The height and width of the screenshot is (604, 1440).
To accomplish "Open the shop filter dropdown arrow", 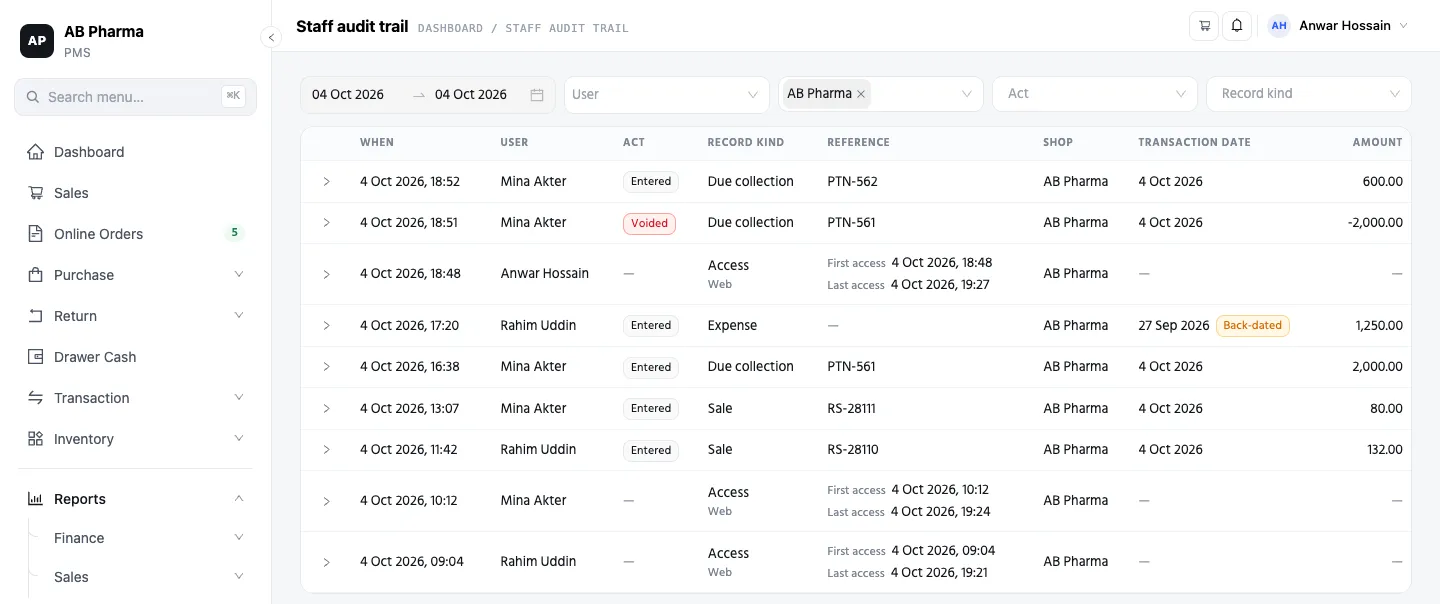I will 967,94.
